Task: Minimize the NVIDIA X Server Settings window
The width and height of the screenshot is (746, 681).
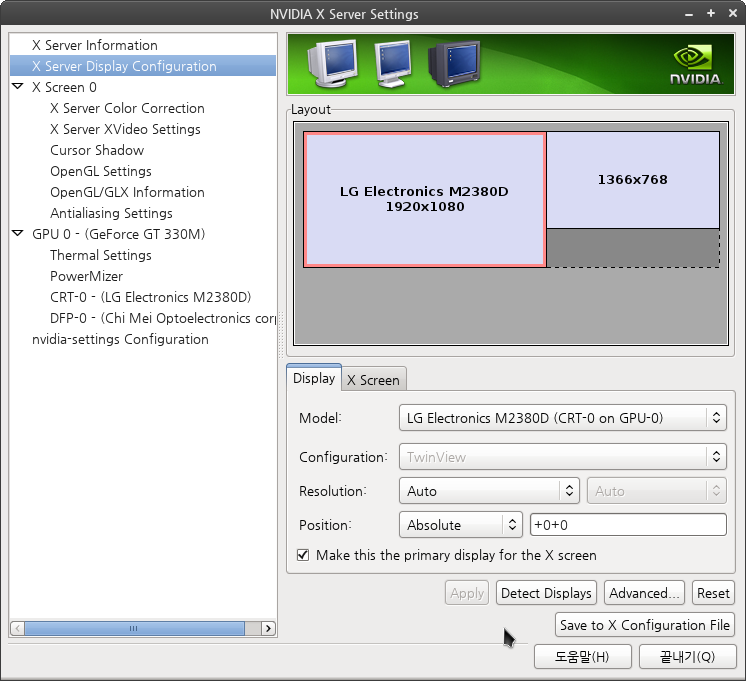Action: point(689,14)
